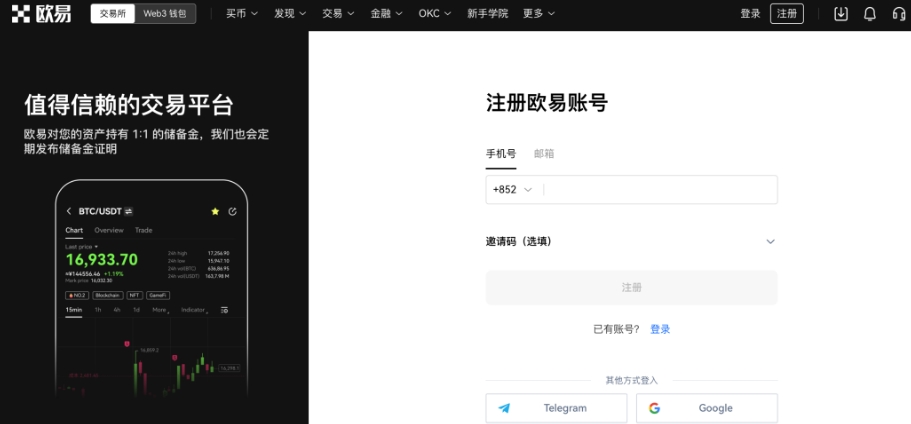911x424 pixels.
Task: Switch to Web3 钱包
Action: tap(165, 14)
